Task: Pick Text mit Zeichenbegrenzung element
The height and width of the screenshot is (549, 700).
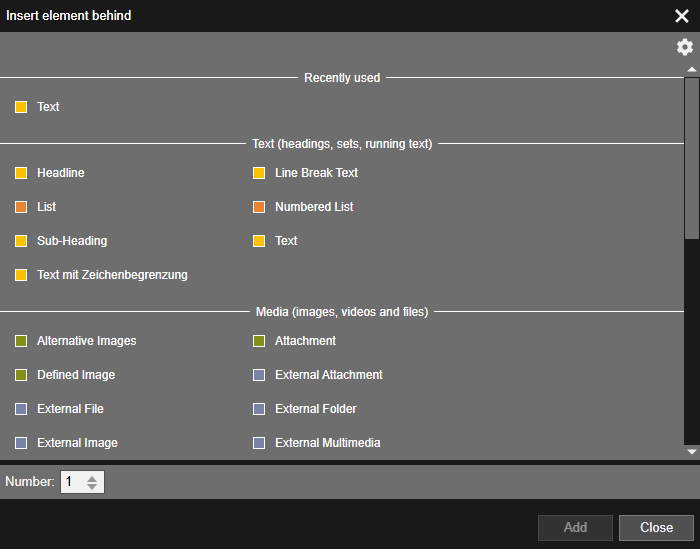Action: coord(112,275)
